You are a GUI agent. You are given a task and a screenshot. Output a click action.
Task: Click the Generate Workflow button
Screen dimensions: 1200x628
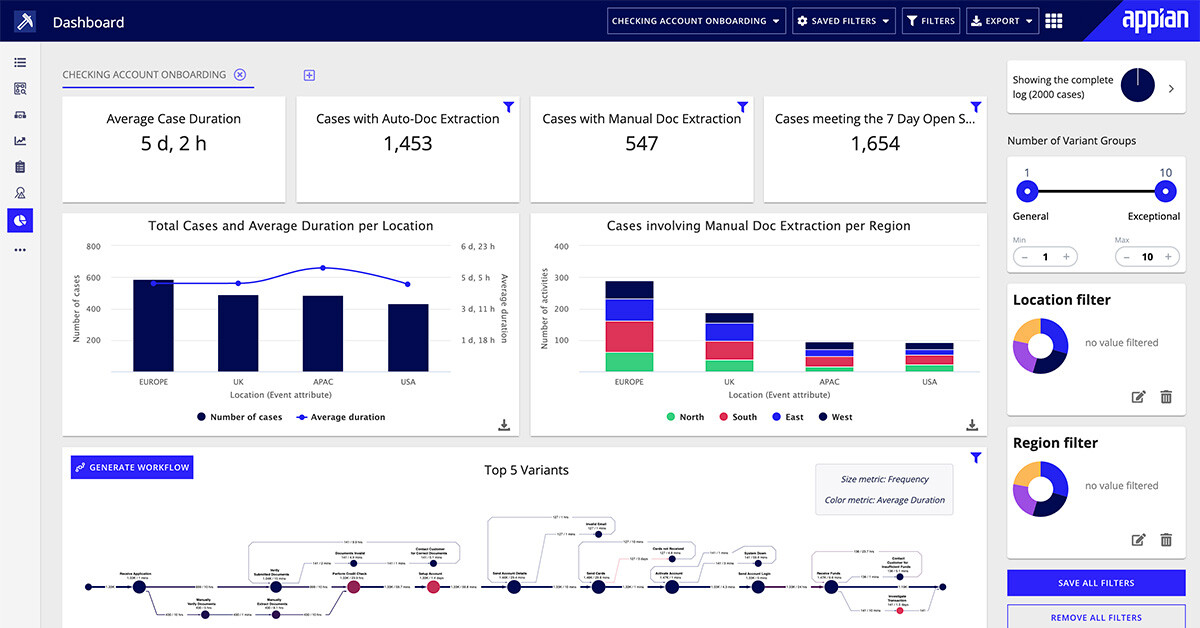click(x=131, y=467)
